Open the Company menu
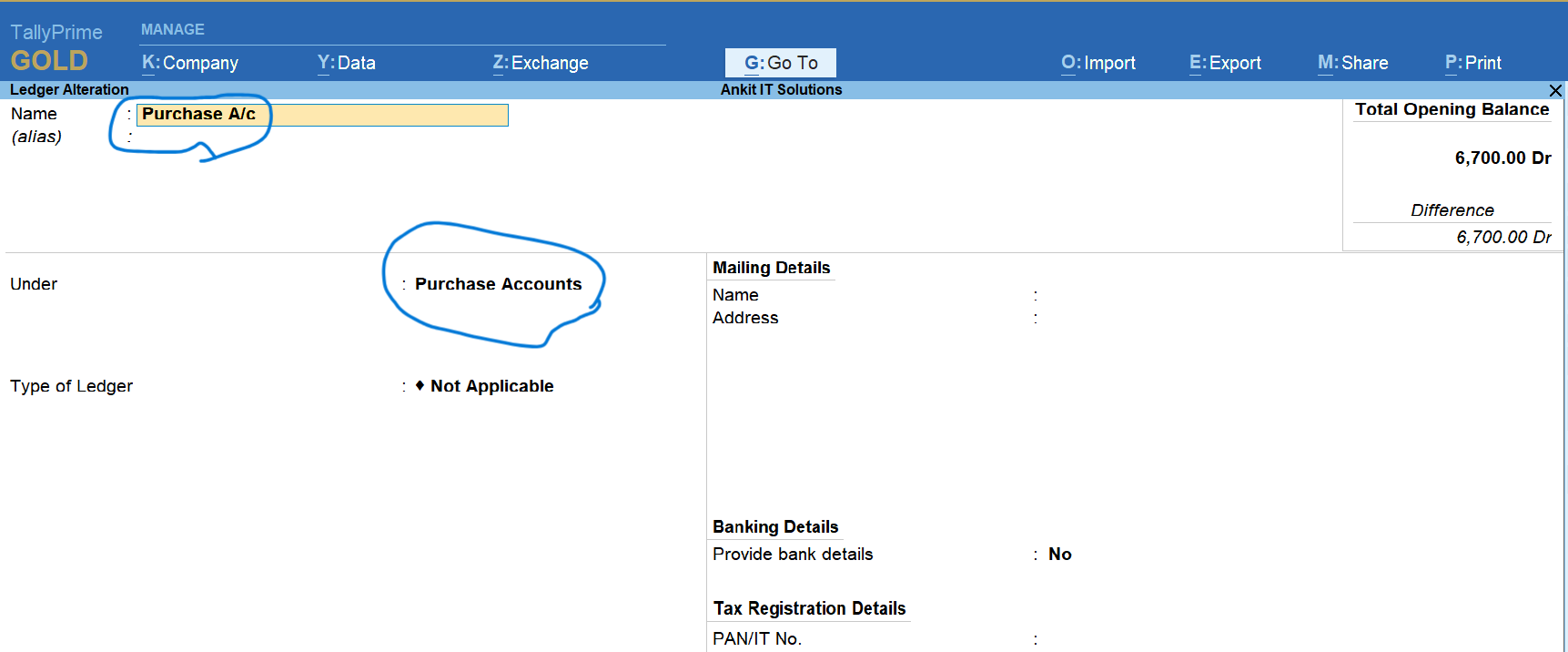Screen dimensions: 1568x652 point(190,63)
